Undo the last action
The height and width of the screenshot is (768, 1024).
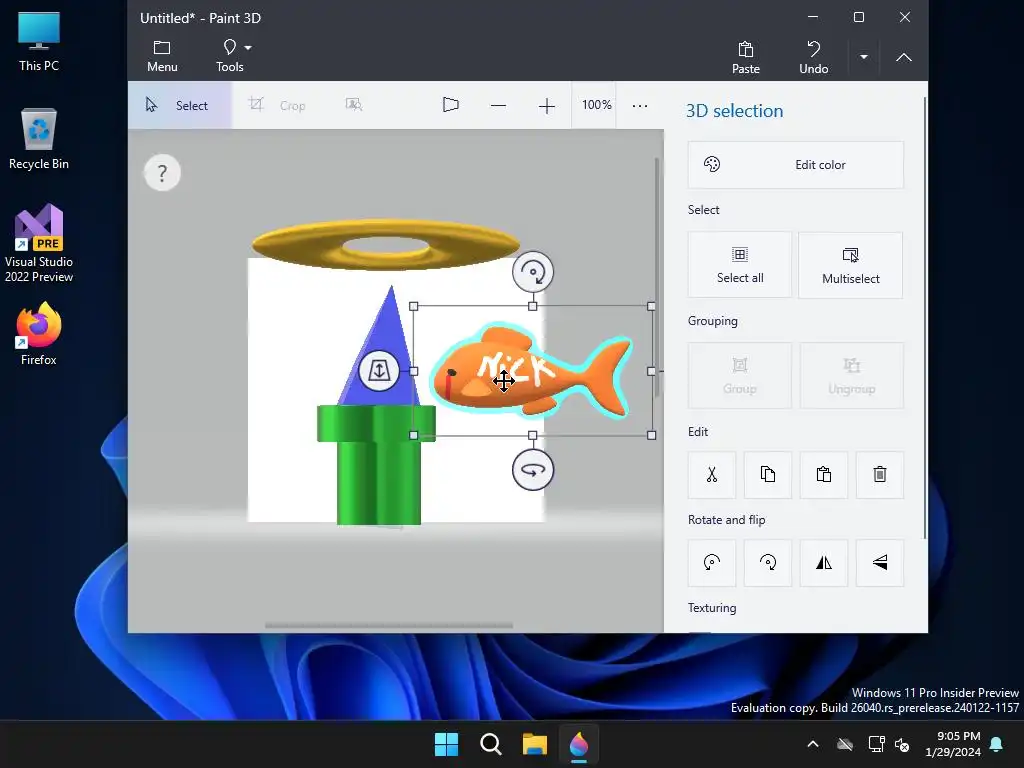click(x=813, y=57)
